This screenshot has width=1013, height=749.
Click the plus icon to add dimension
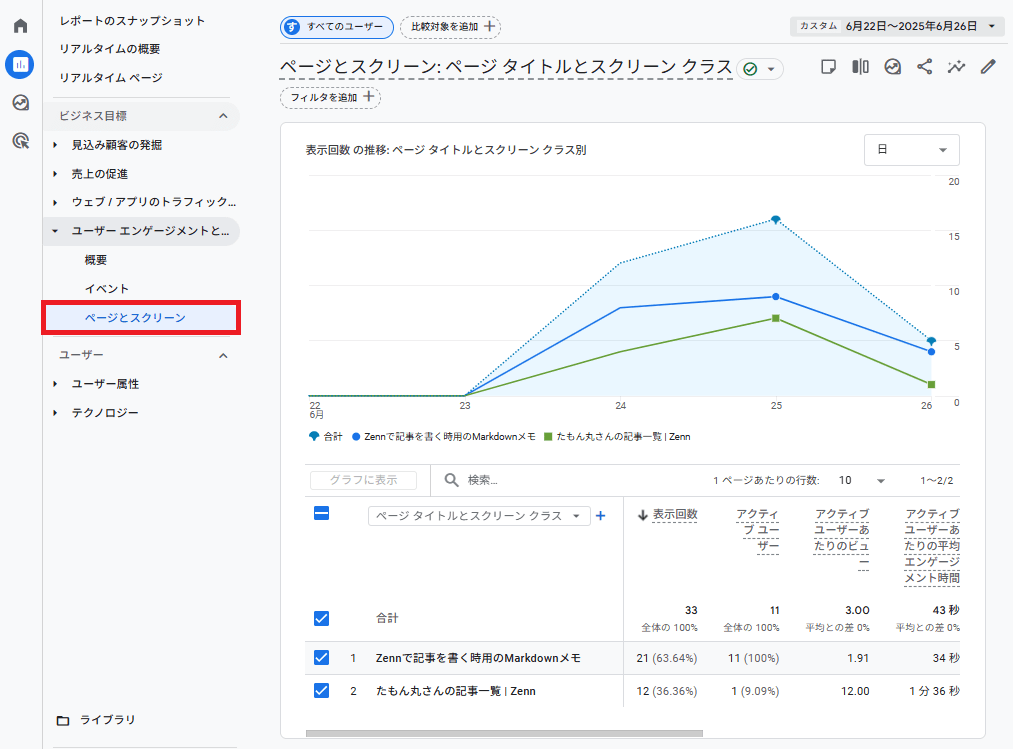tap(601, 516)
